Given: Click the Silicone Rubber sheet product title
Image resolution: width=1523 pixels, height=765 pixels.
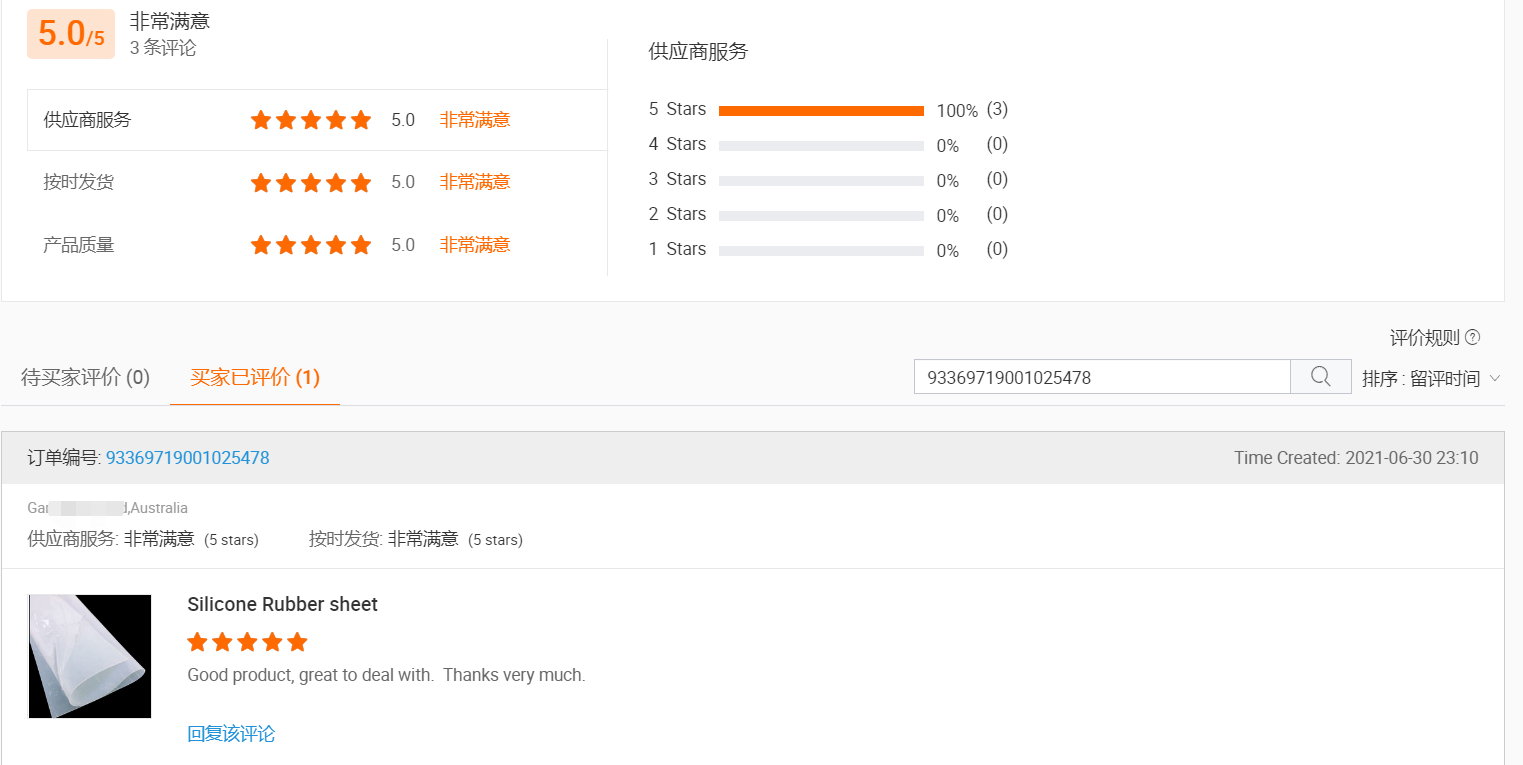Looking at the screenshot, I should click(x=282, y=604).
